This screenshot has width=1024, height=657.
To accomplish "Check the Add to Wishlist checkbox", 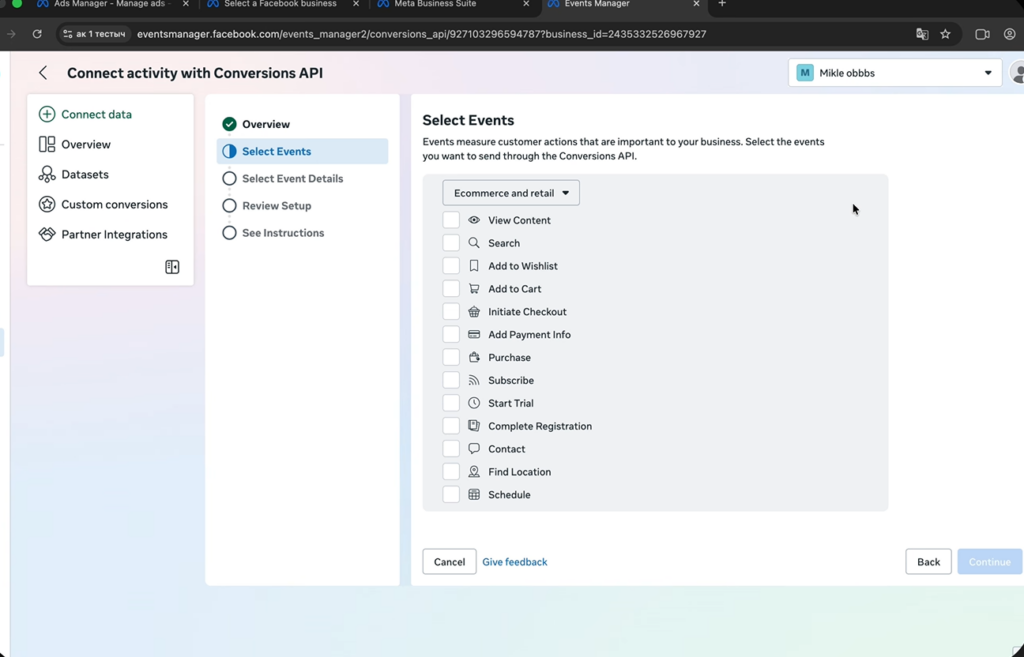I will [451, 266].
